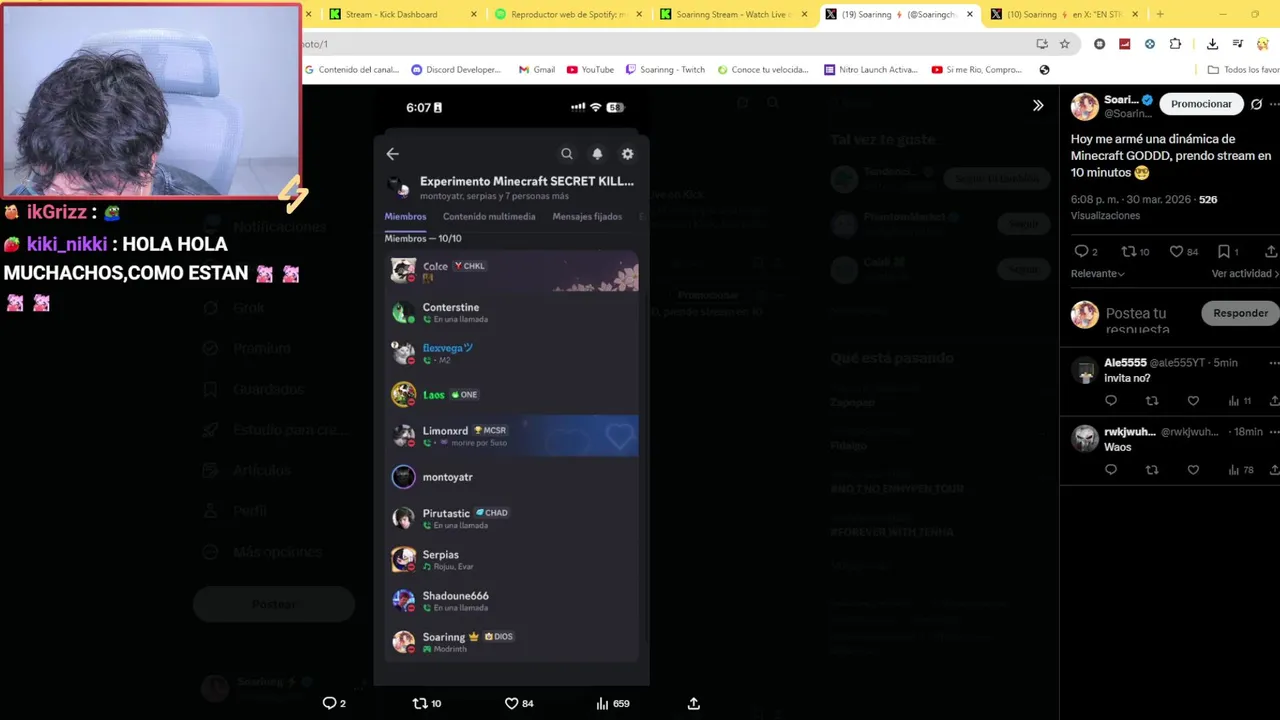The image size is (1280, 720).
Task: Open the Chrome downloads icon
Action: [x=1212, y=44]
